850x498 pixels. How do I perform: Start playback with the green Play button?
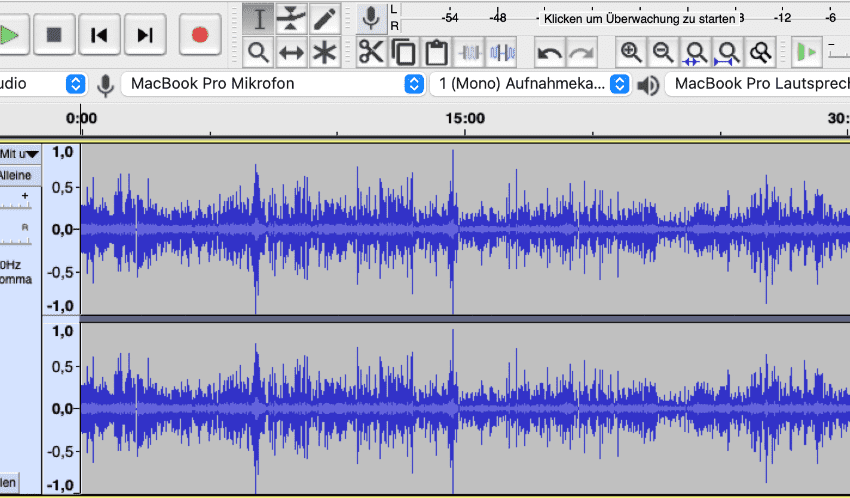point(11,35)
